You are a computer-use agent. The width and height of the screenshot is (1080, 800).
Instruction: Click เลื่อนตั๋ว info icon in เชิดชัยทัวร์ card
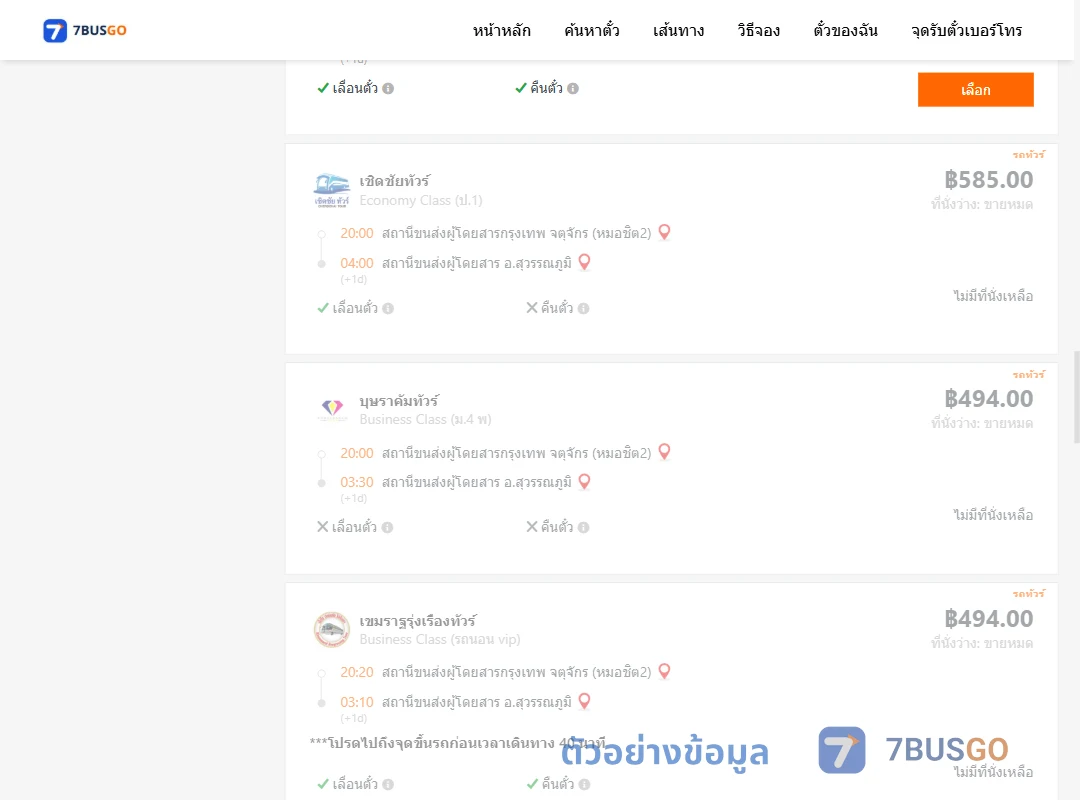tap(388, 308)
